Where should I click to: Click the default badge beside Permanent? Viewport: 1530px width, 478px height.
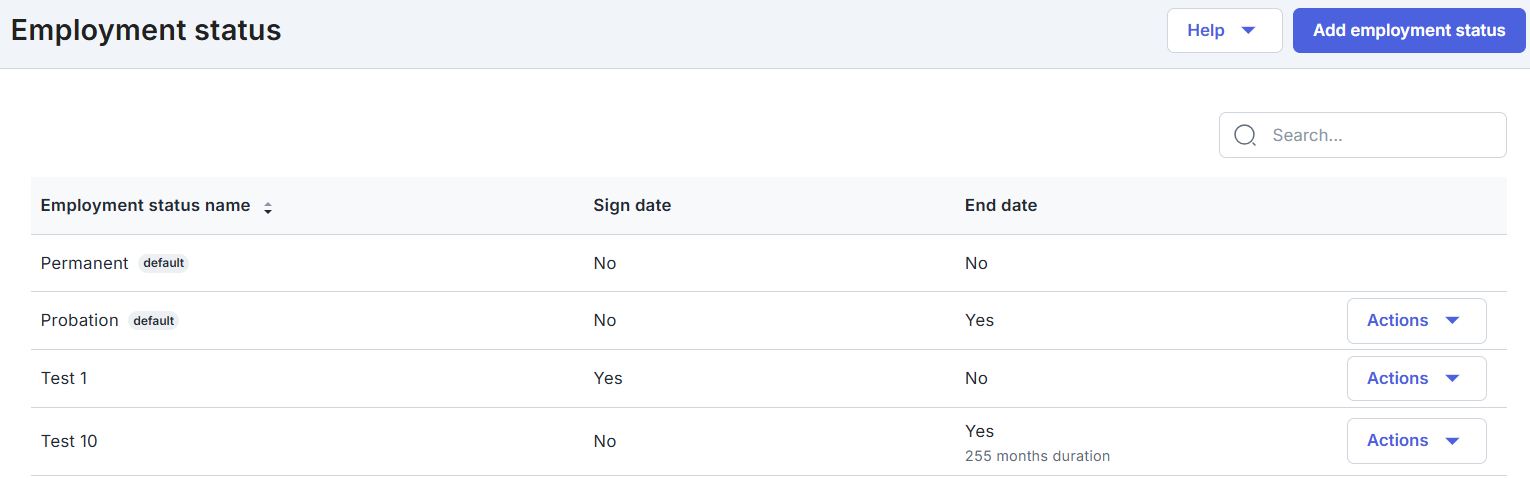[163, 263]
